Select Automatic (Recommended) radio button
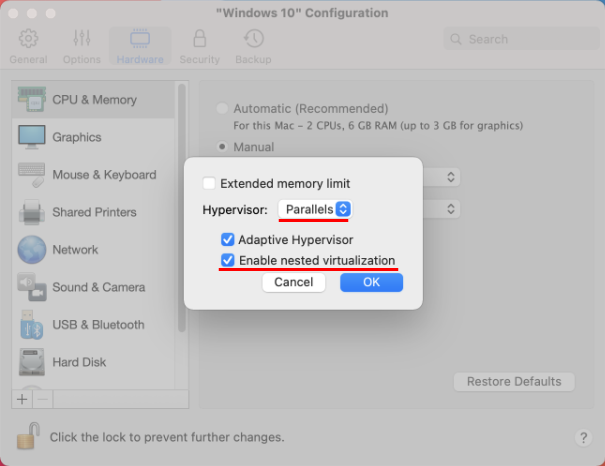The image size is (605, 466). pos(222,108)
